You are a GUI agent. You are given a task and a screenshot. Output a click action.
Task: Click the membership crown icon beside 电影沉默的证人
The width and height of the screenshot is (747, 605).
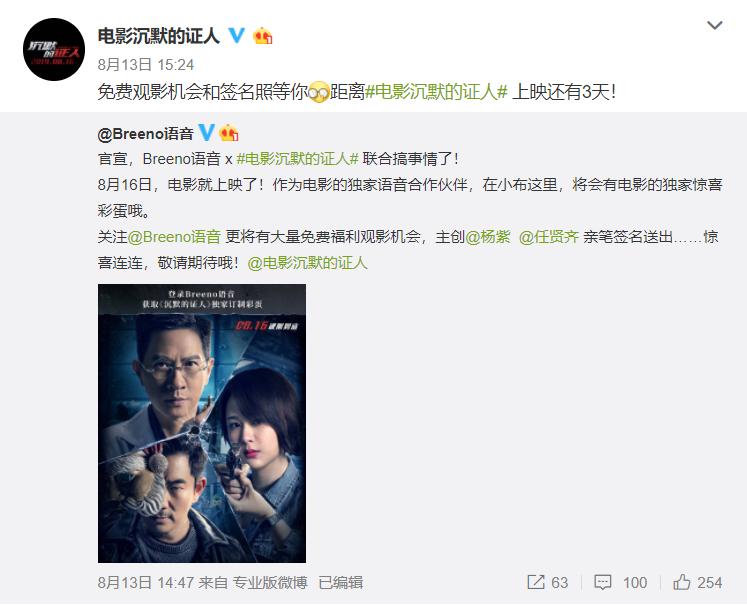(x=262, y=36)
